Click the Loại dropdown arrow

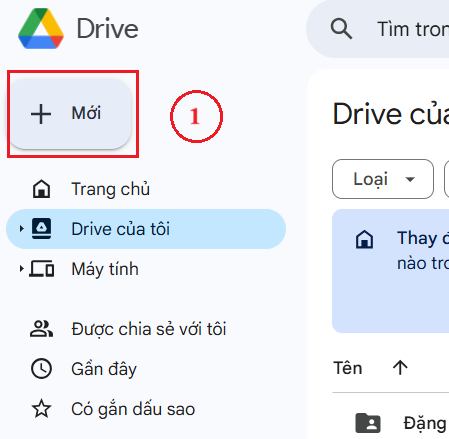tap(410, 179)
